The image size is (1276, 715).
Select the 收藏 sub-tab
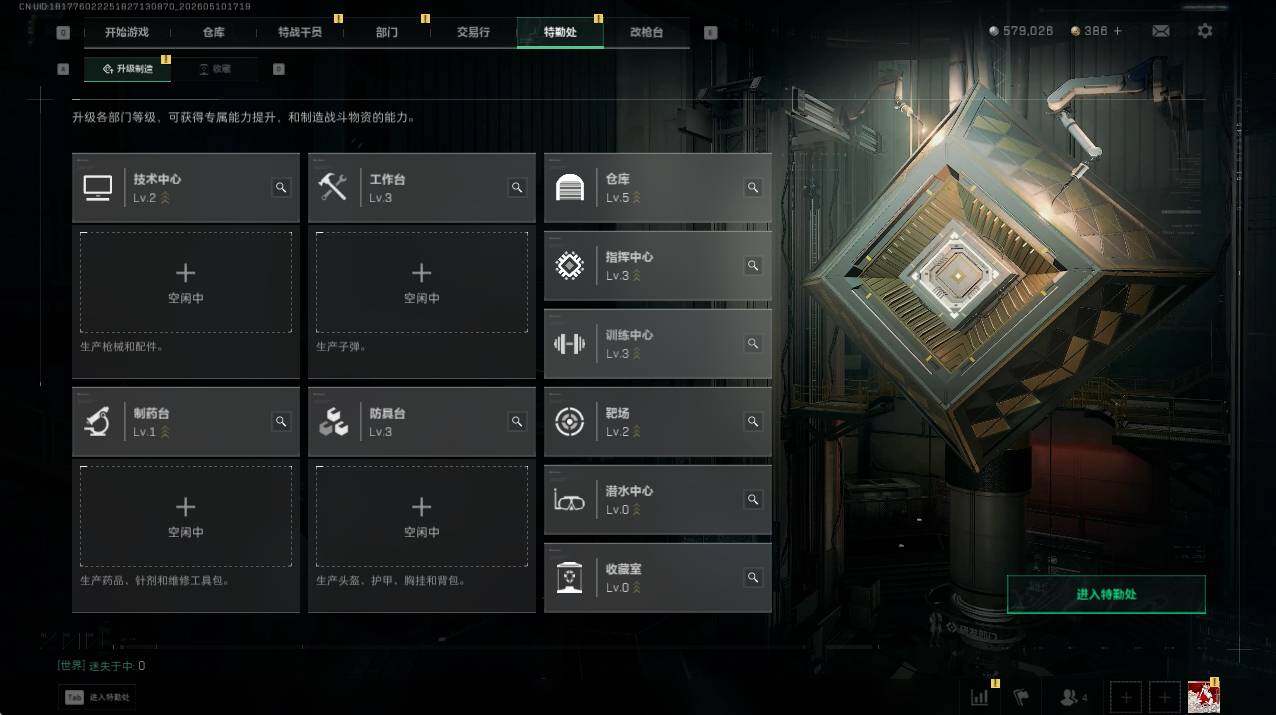point(214,69)
